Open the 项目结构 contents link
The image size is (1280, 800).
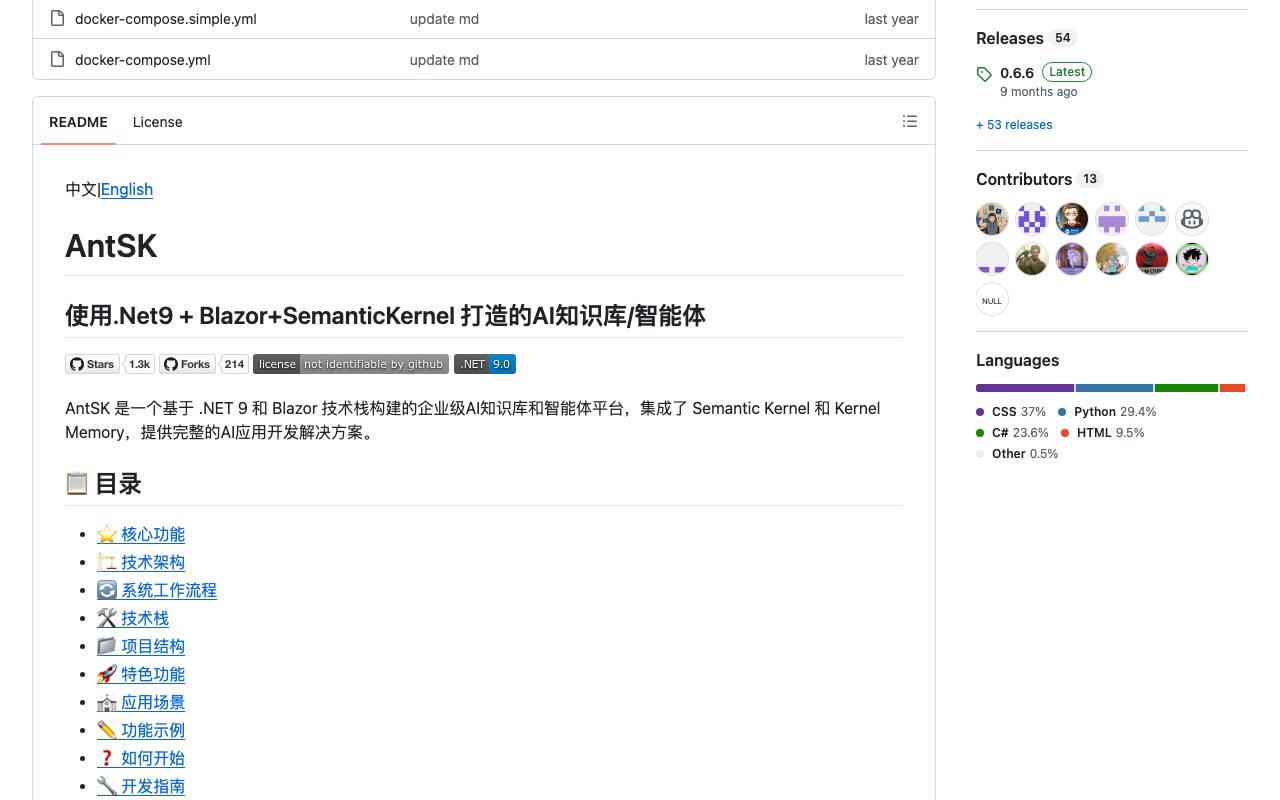pyautogui.click(x=141, y=646)
